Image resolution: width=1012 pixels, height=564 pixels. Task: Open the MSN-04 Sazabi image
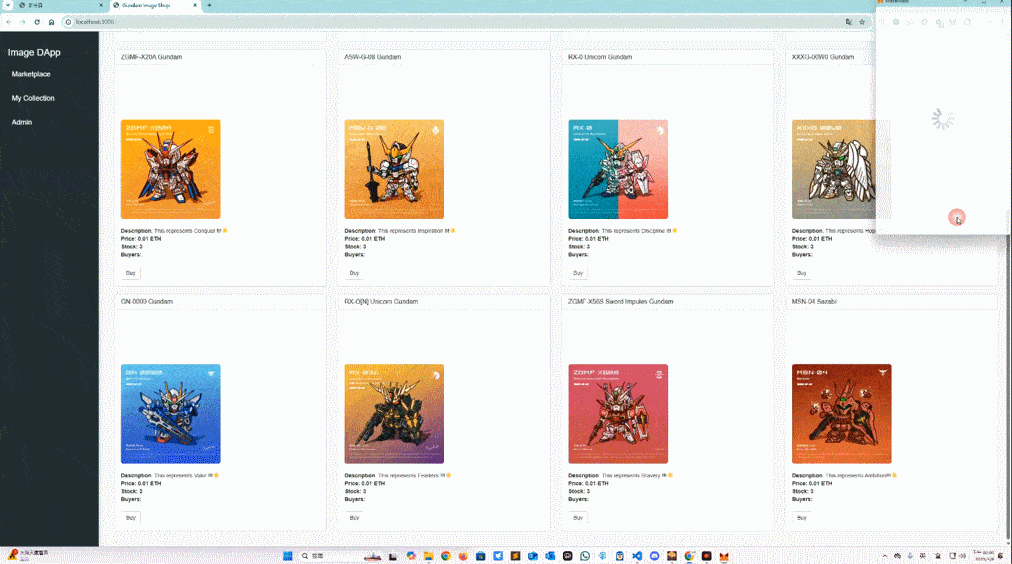842,414
